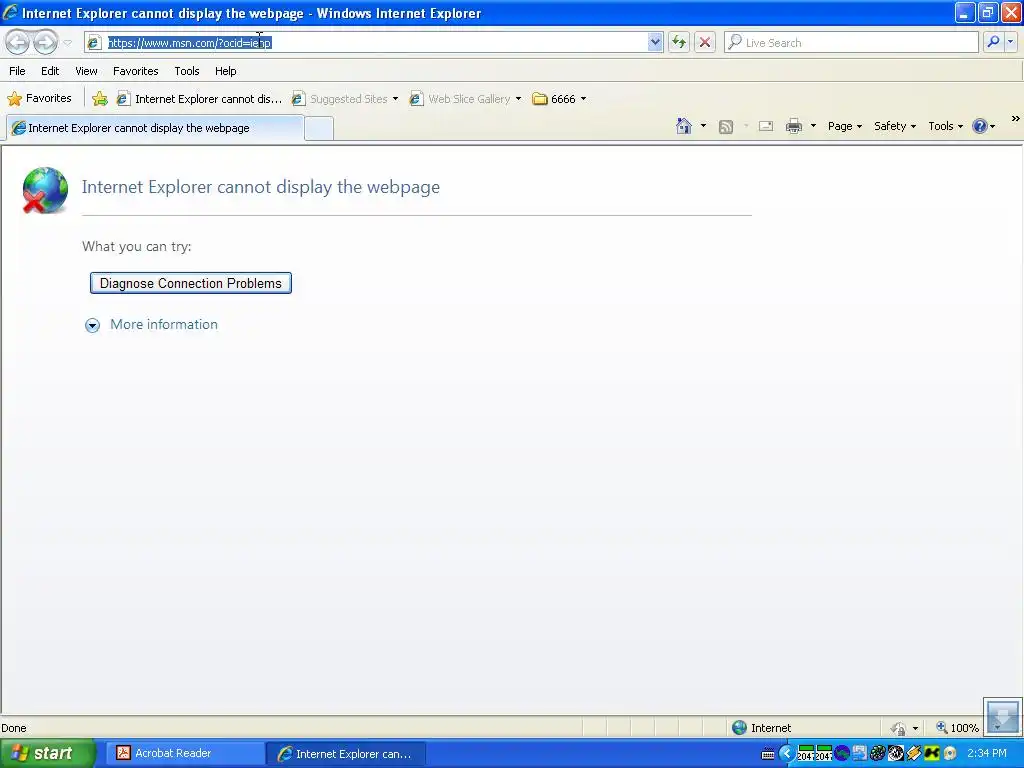Click the disc tray icon

[950, 754]
